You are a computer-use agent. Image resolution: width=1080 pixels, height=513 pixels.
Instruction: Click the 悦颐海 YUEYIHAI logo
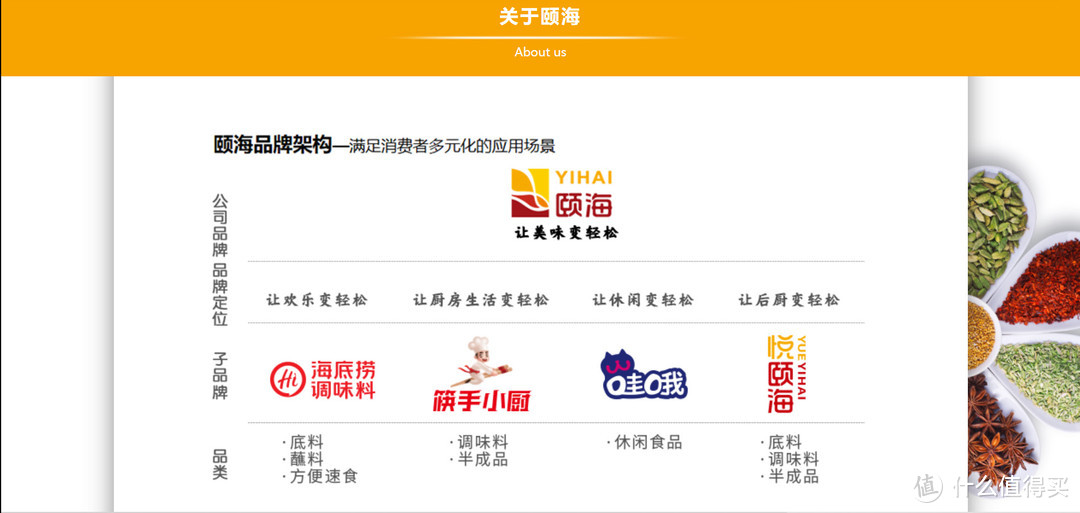(787, 373)
